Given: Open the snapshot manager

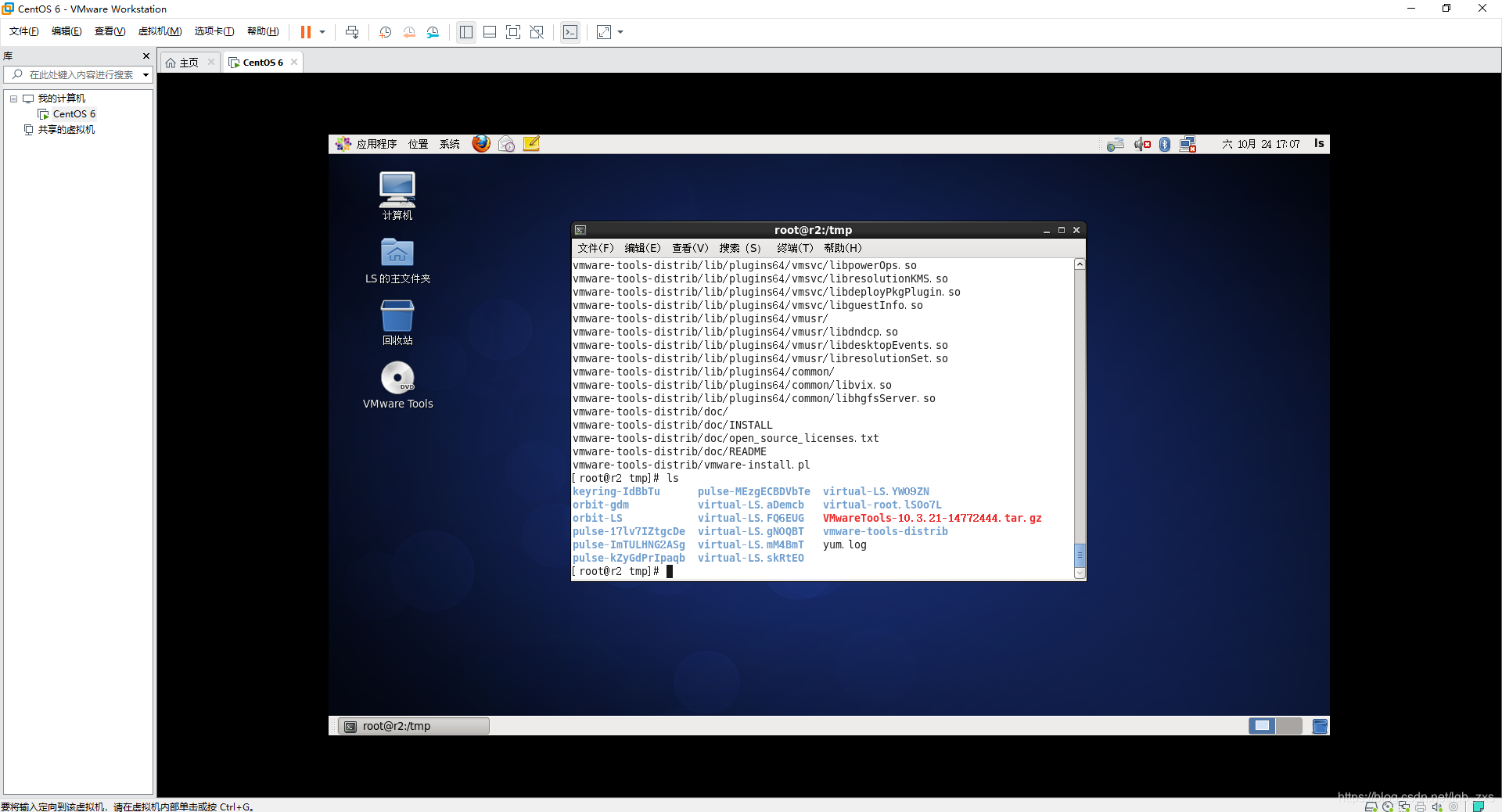Looking at the screenshot, I should click(433, 32).
